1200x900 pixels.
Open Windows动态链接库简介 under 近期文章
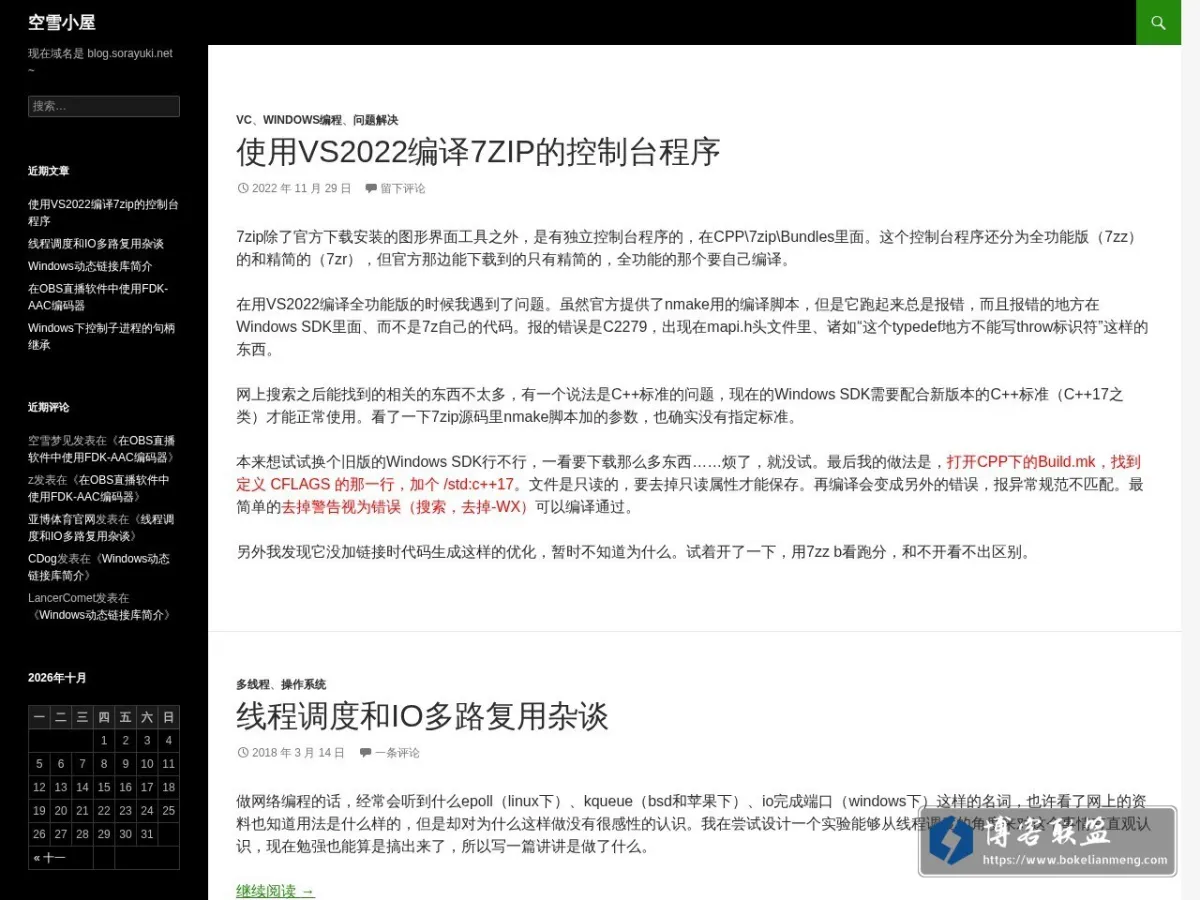tap(90, 267)
